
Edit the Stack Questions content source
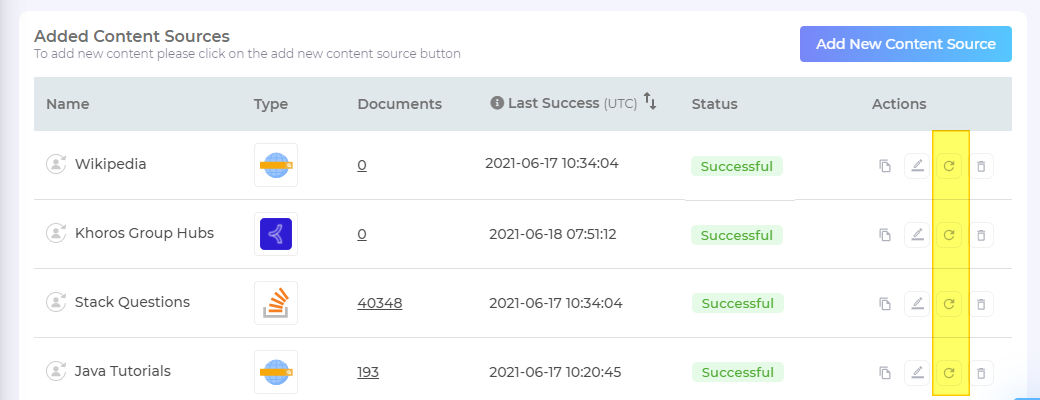tap(916, 303)
